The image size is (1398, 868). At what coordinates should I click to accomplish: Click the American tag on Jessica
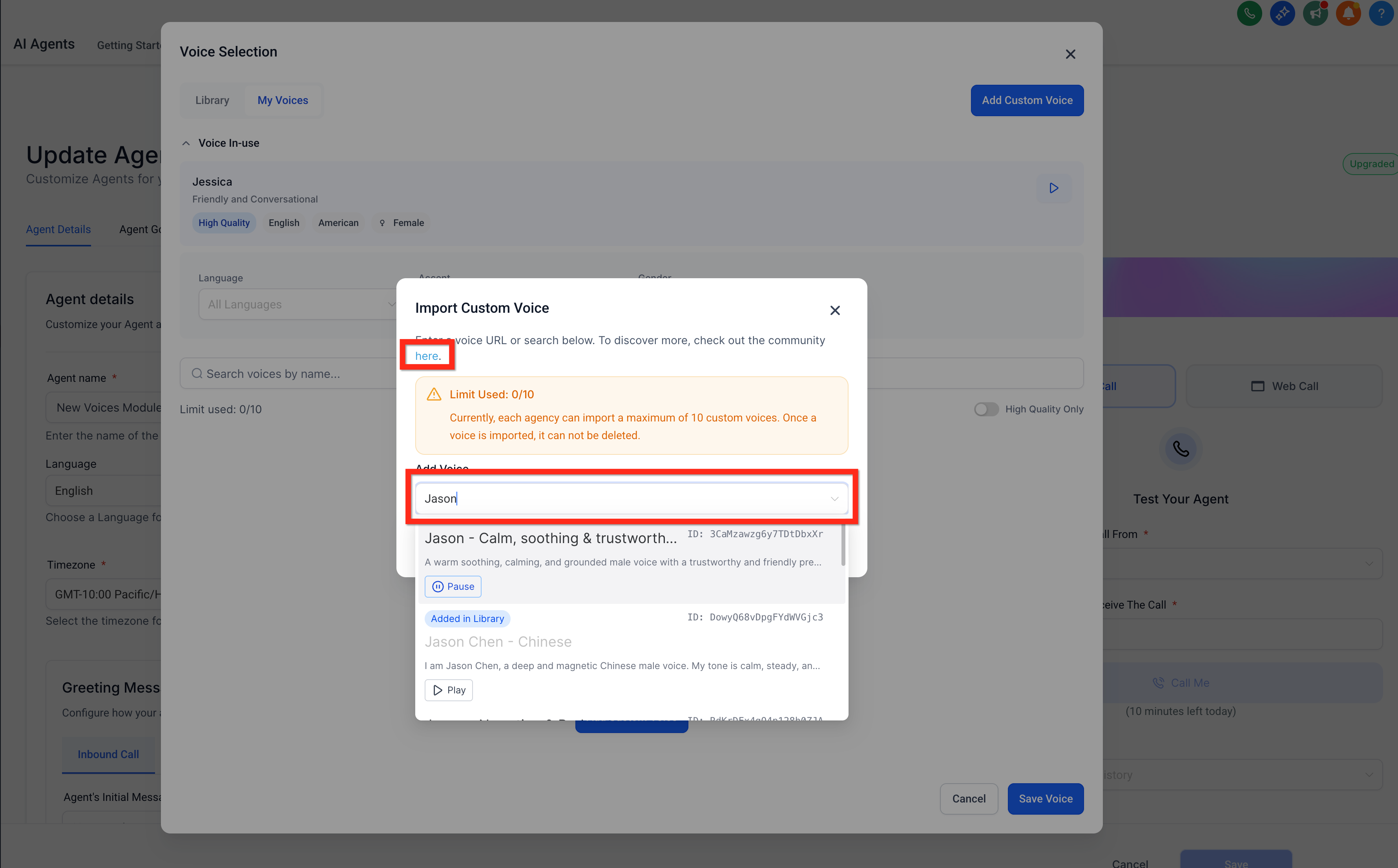tap(338, 223)
